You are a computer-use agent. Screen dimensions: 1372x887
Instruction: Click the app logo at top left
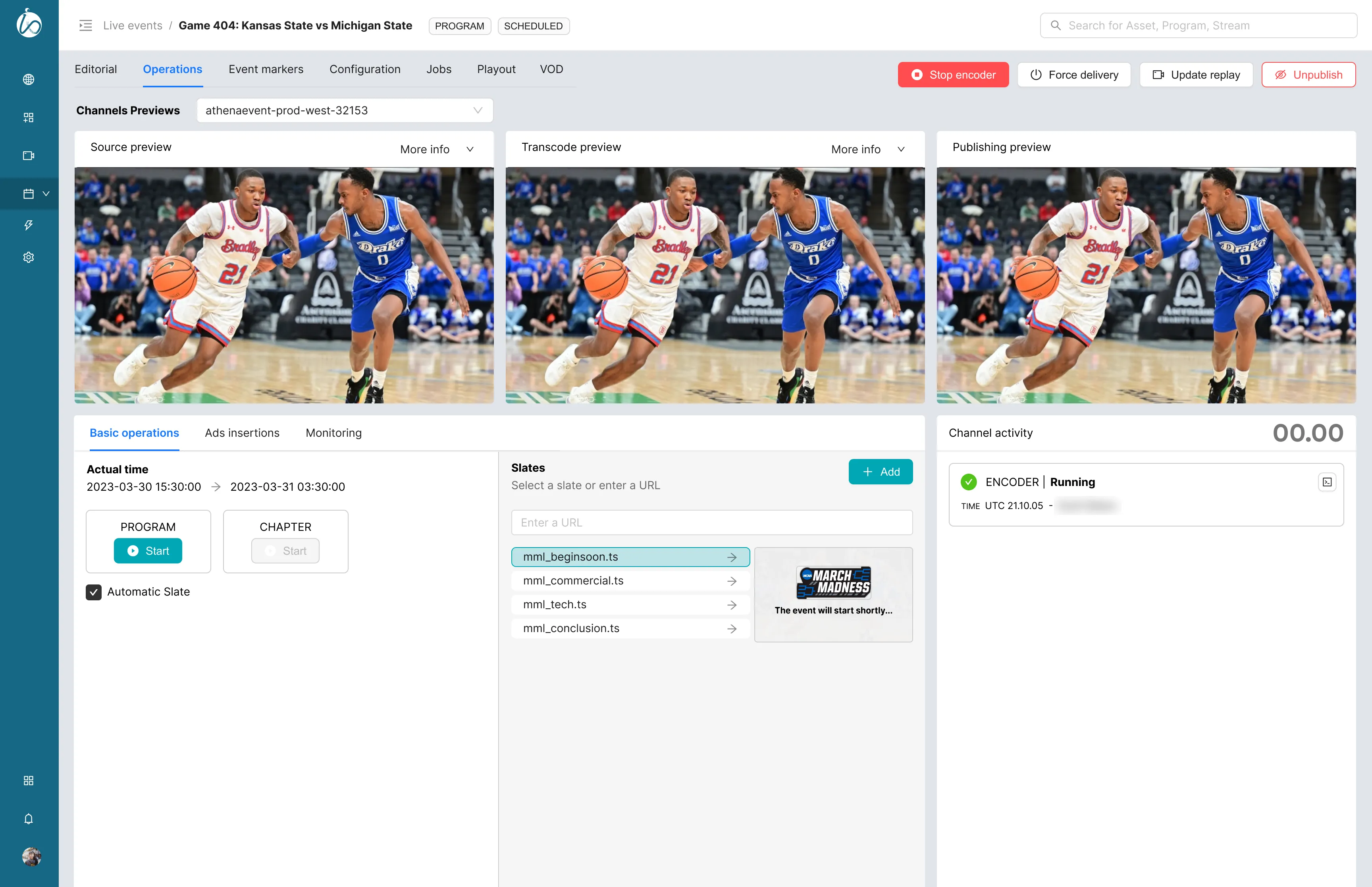coord(29,23)
